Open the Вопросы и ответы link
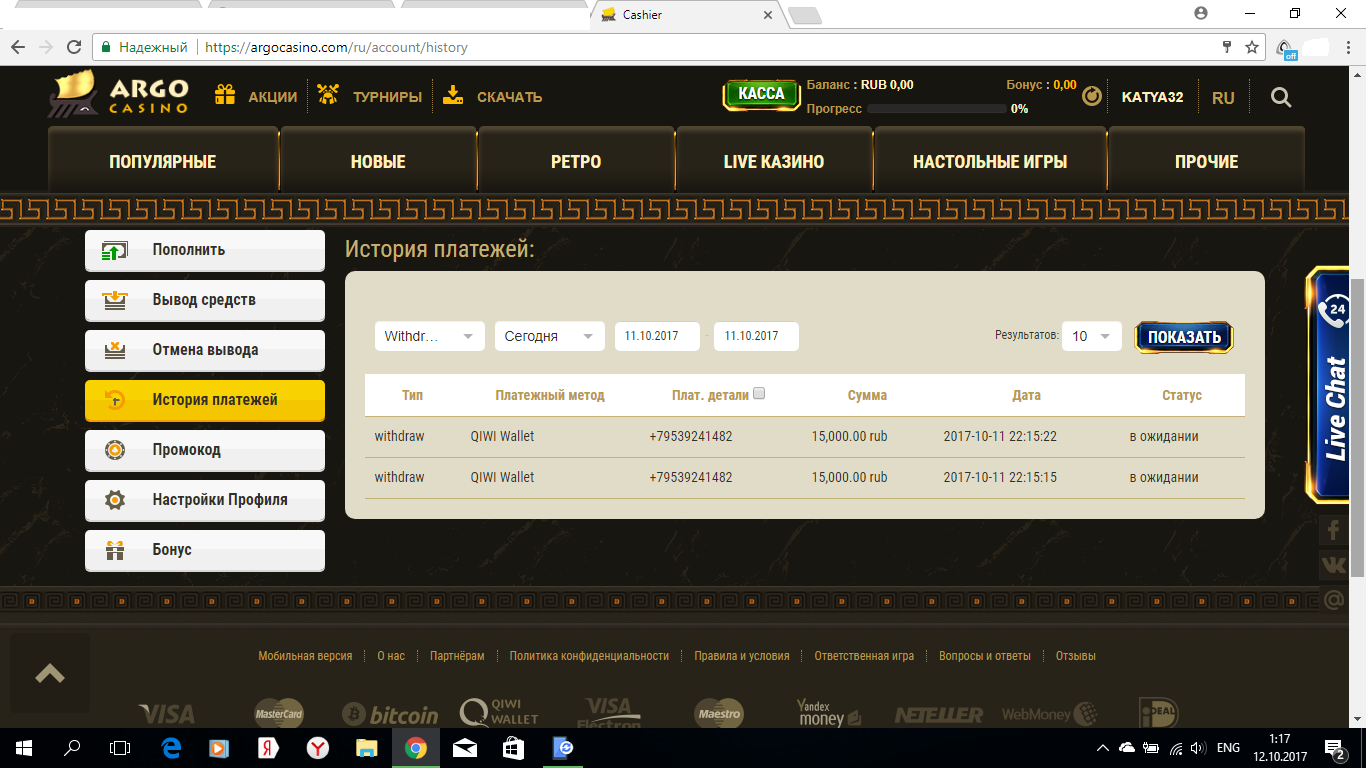The image size is (1366, 768). click(x=985, y=656)
